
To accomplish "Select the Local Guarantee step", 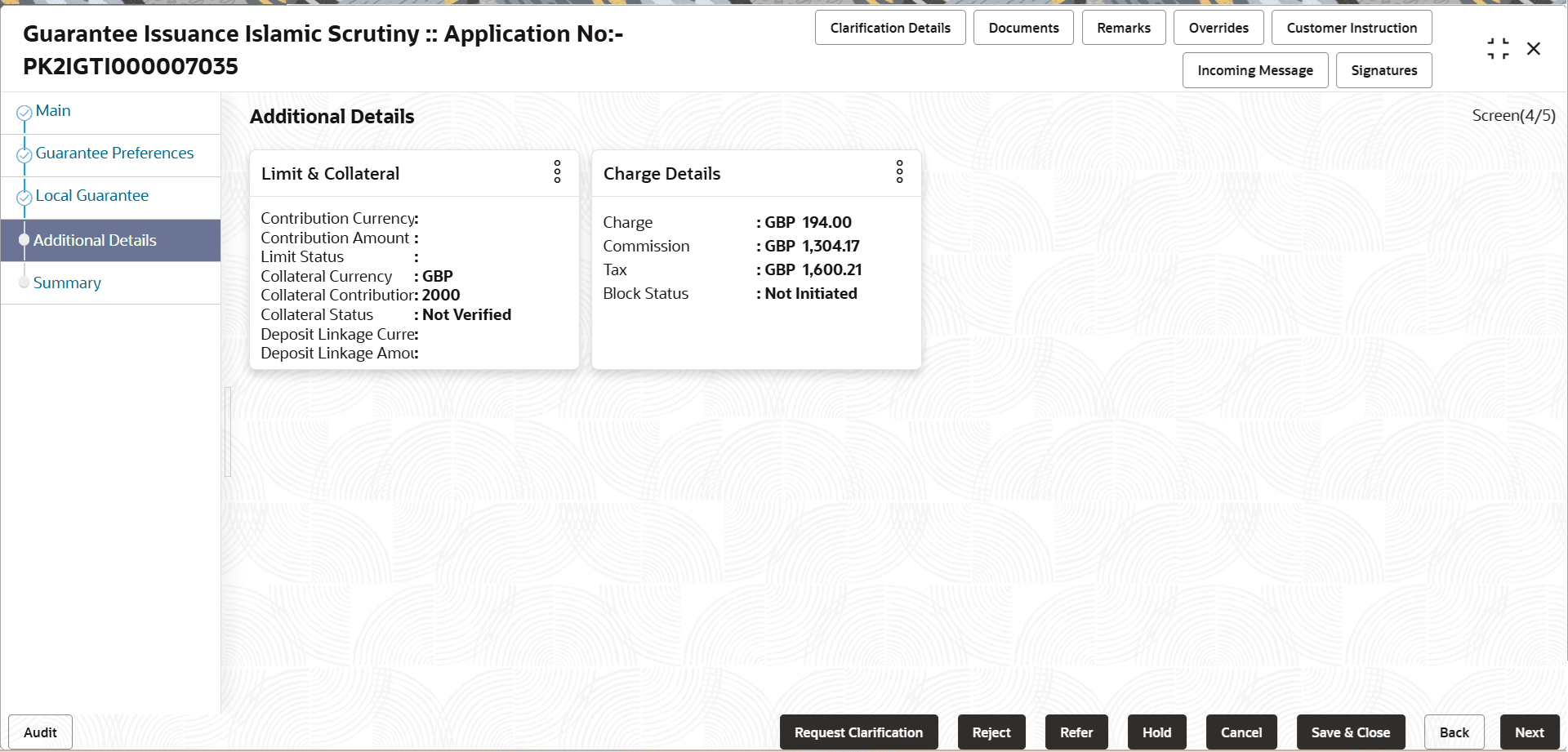I will point(92,196).
